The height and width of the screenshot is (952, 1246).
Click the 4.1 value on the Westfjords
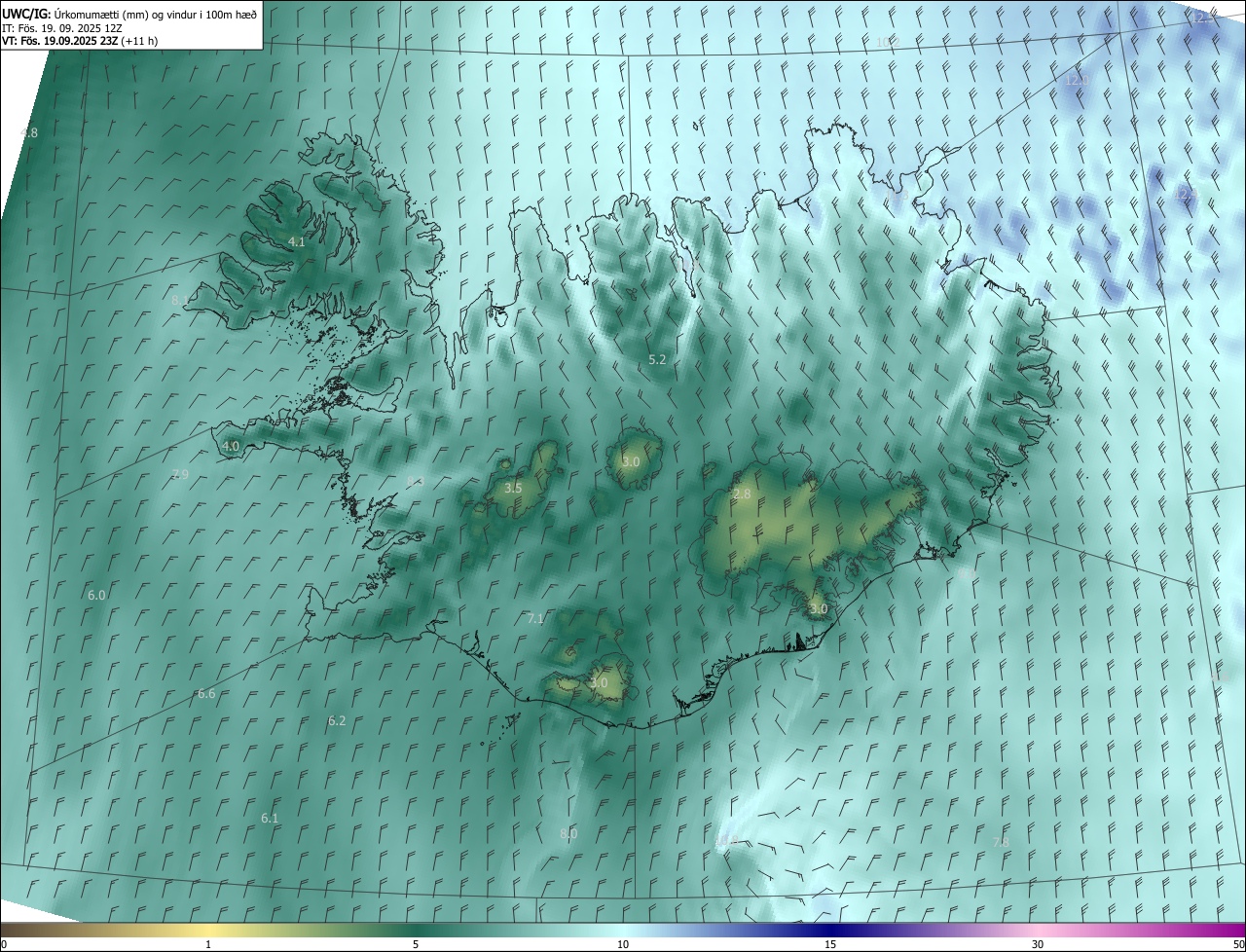pyautogui.click(x=297, y=241)
